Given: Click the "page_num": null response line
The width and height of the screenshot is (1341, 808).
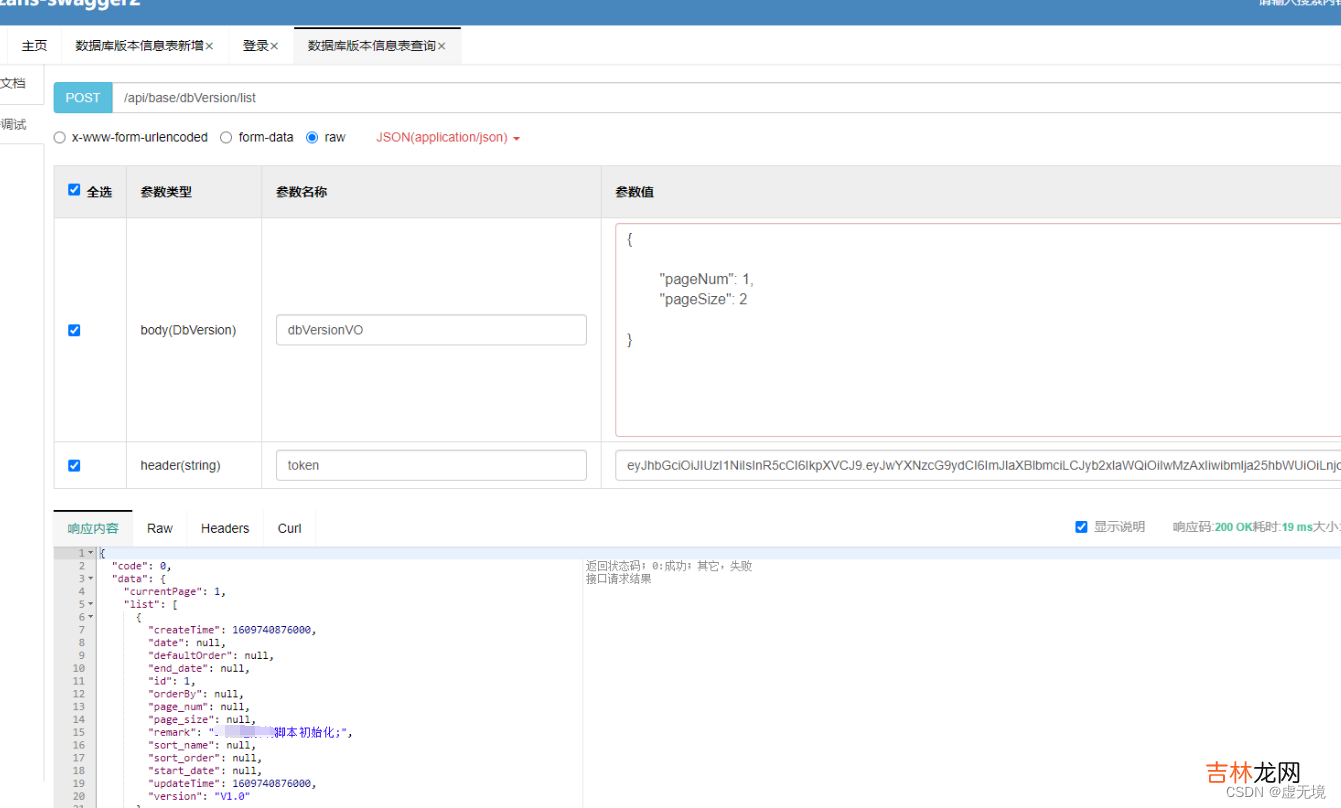Looking at the screenshot, I should pyautogui.click(x=198, y=707).
